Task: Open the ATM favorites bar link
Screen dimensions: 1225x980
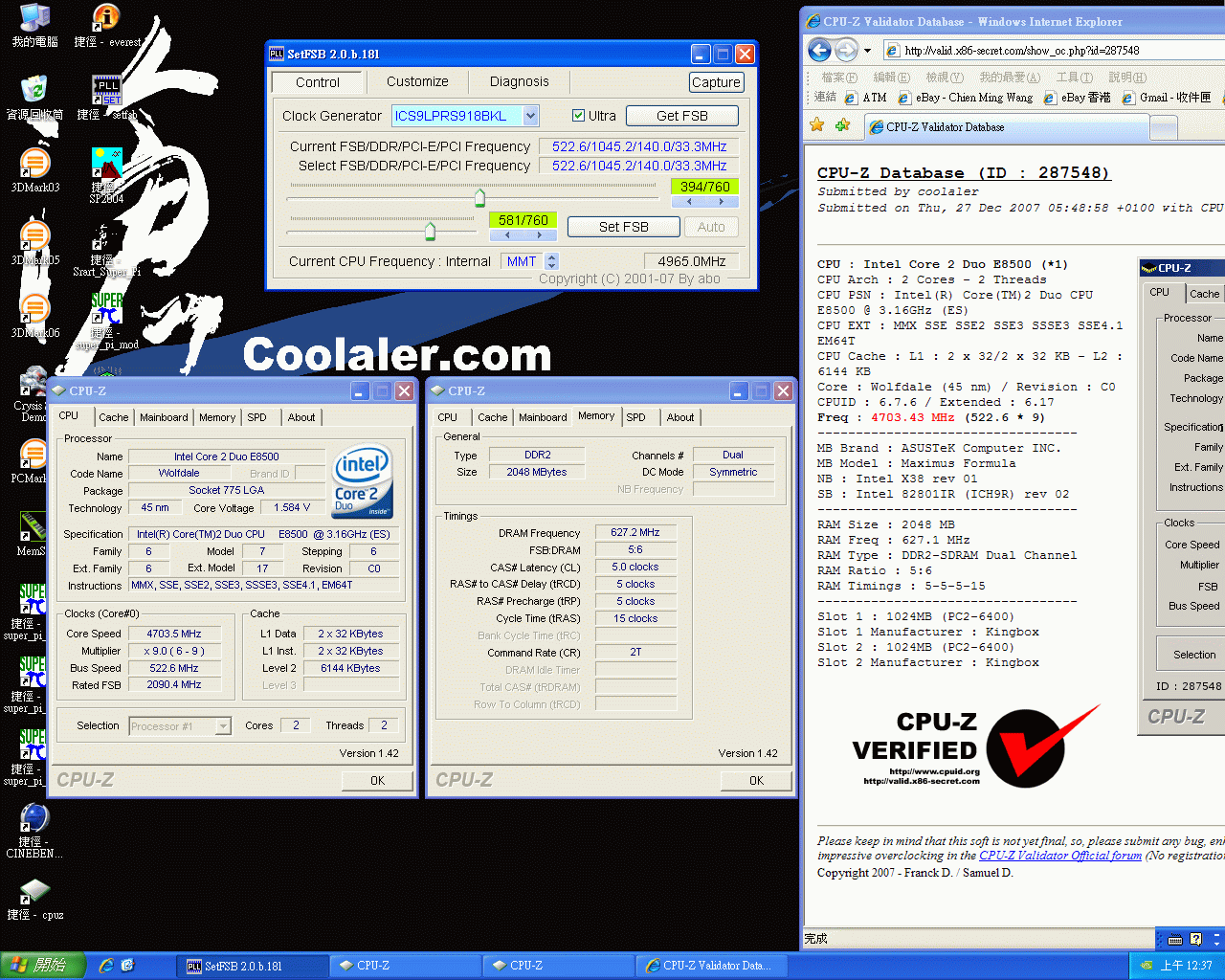Action: click(x=866, y=98)
